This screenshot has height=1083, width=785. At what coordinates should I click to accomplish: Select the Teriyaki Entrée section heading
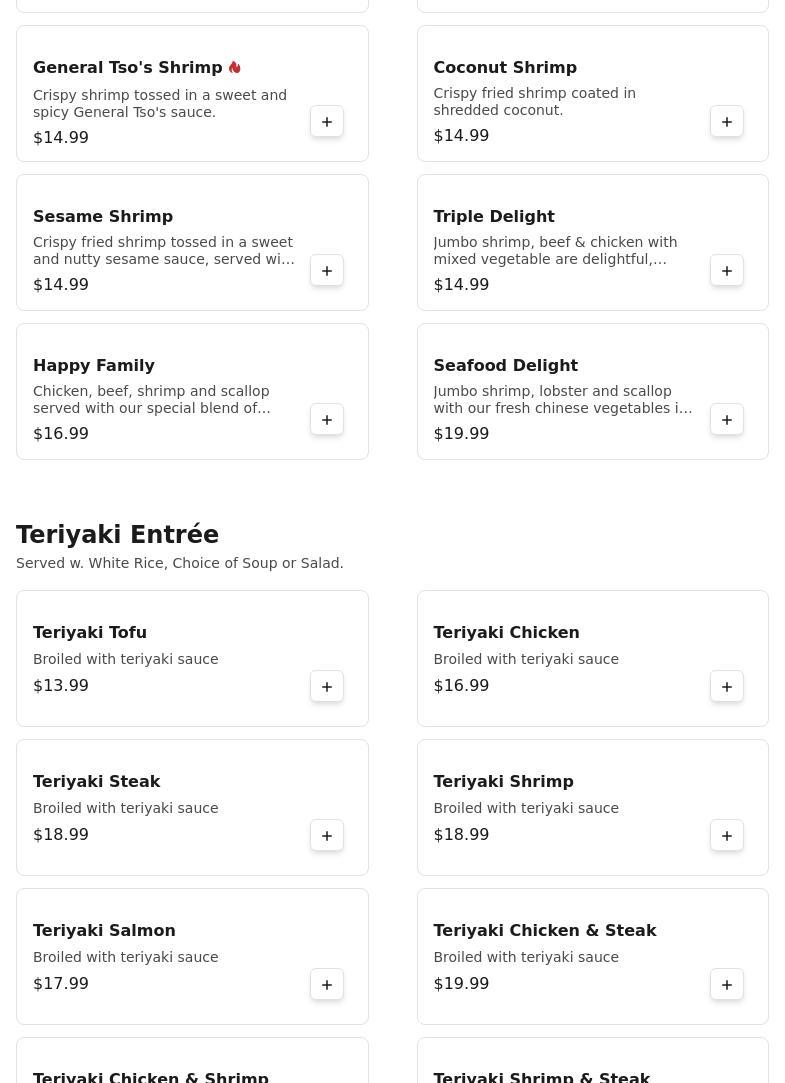[117, 534]
